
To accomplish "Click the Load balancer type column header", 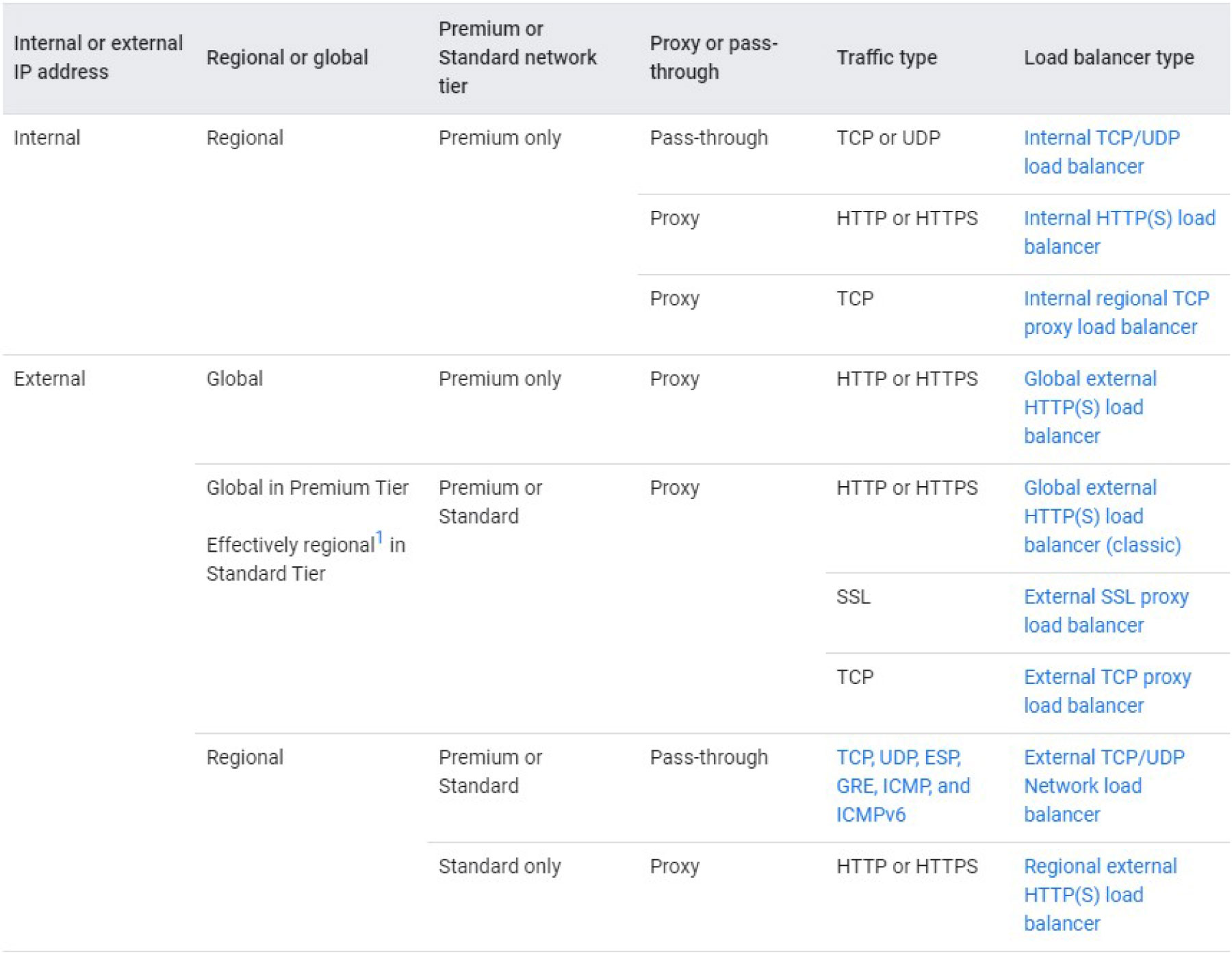I will (x=1108, y=58).
